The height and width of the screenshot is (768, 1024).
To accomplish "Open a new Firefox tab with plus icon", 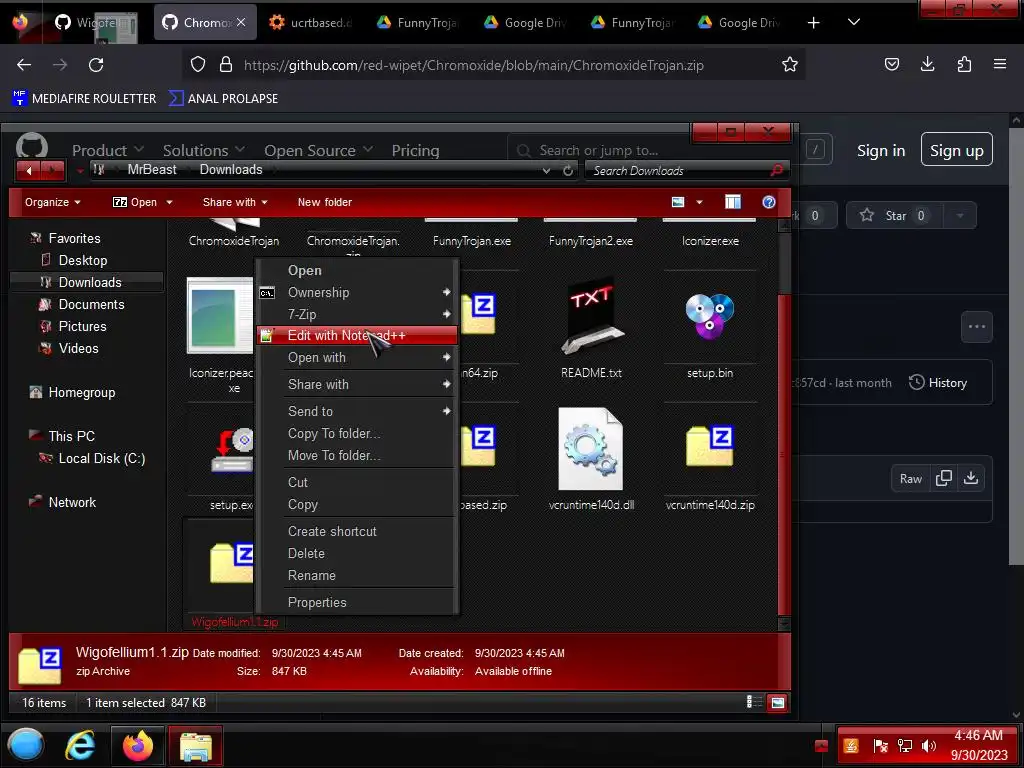I will click(814, 23).
